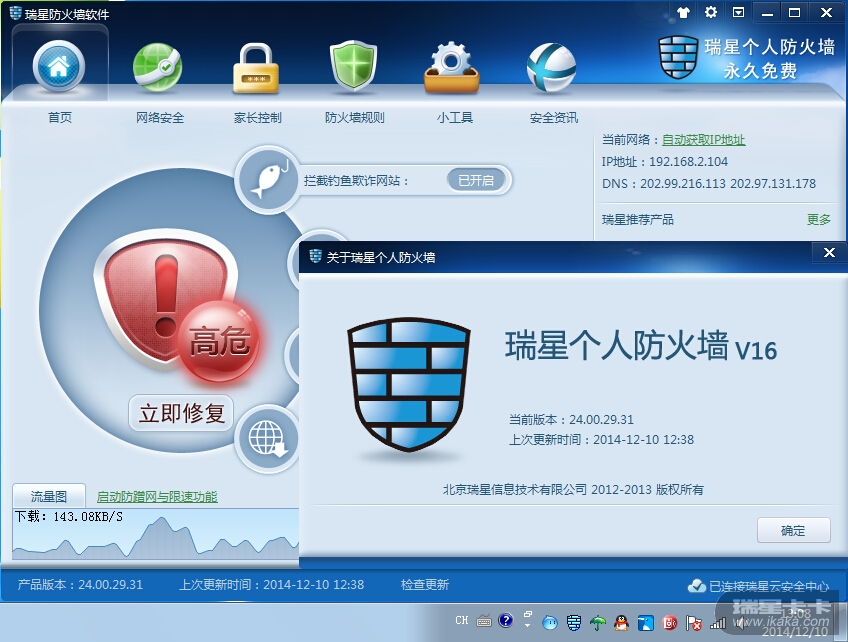Click the skin-change shirt icon in title bar

pyautogui.click(x=684, y=12)
